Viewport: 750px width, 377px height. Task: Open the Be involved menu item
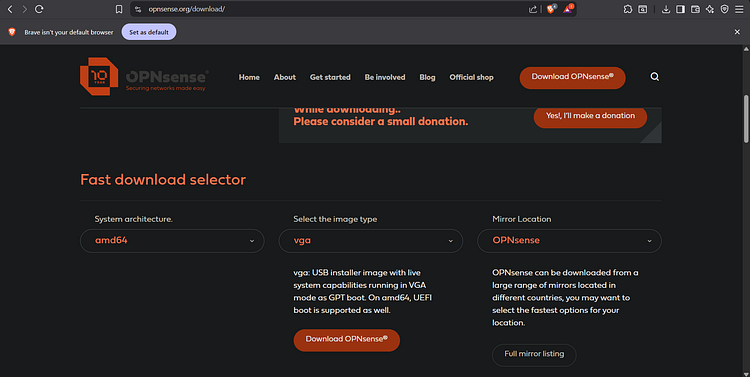[385, 77]
